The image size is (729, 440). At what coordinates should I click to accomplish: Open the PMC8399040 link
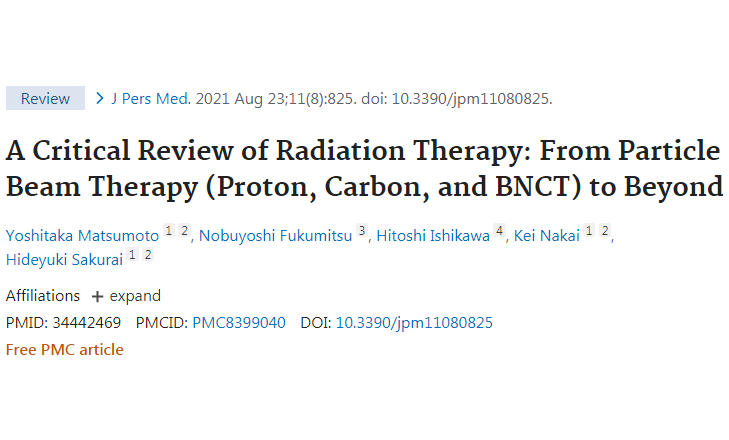click(x=238, y=322)
